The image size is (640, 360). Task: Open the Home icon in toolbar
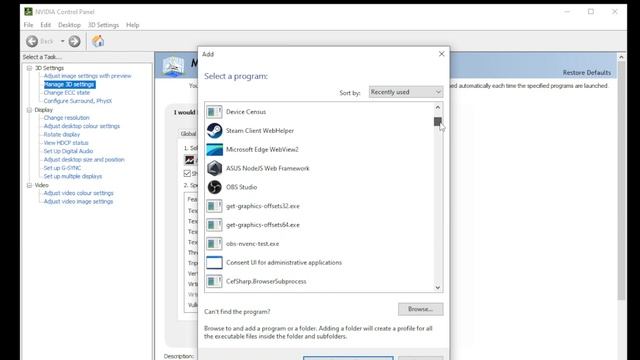98,41
